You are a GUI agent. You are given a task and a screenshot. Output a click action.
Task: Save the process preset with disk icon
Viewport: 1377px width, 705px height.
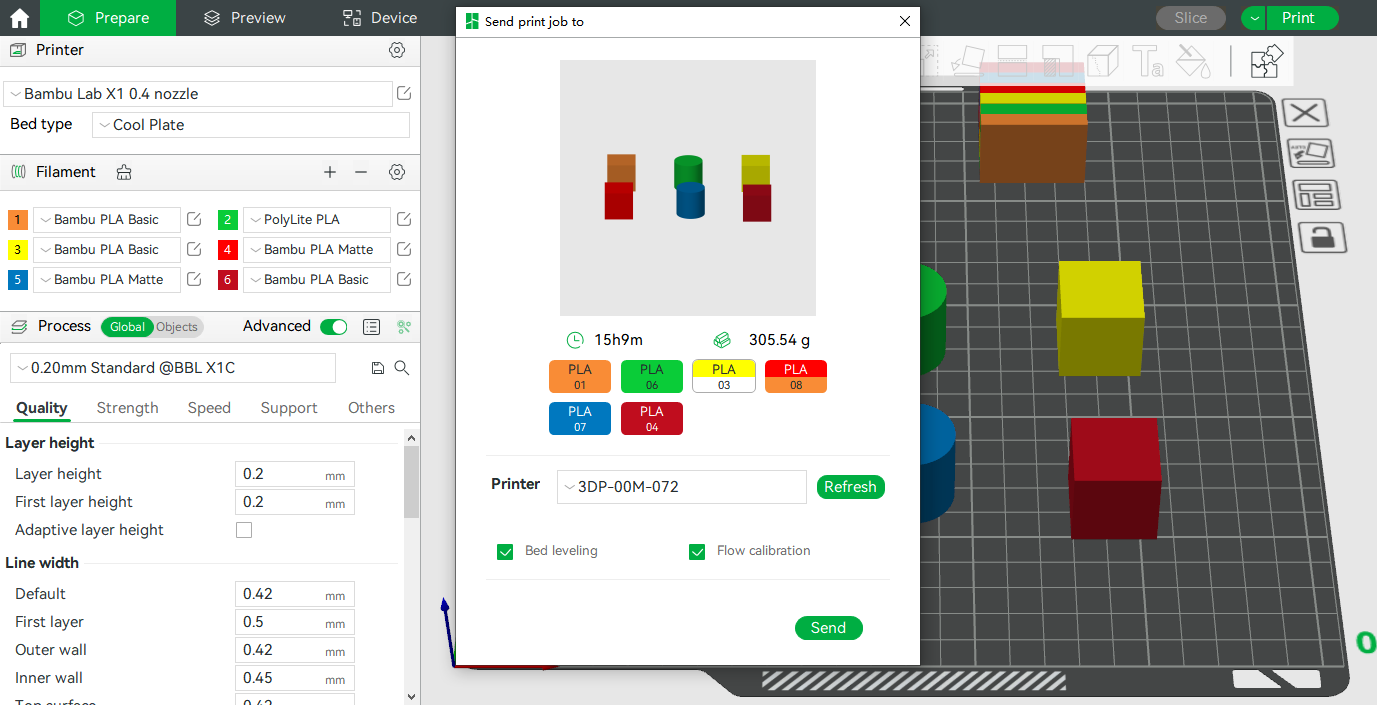(x=377, y=368)
